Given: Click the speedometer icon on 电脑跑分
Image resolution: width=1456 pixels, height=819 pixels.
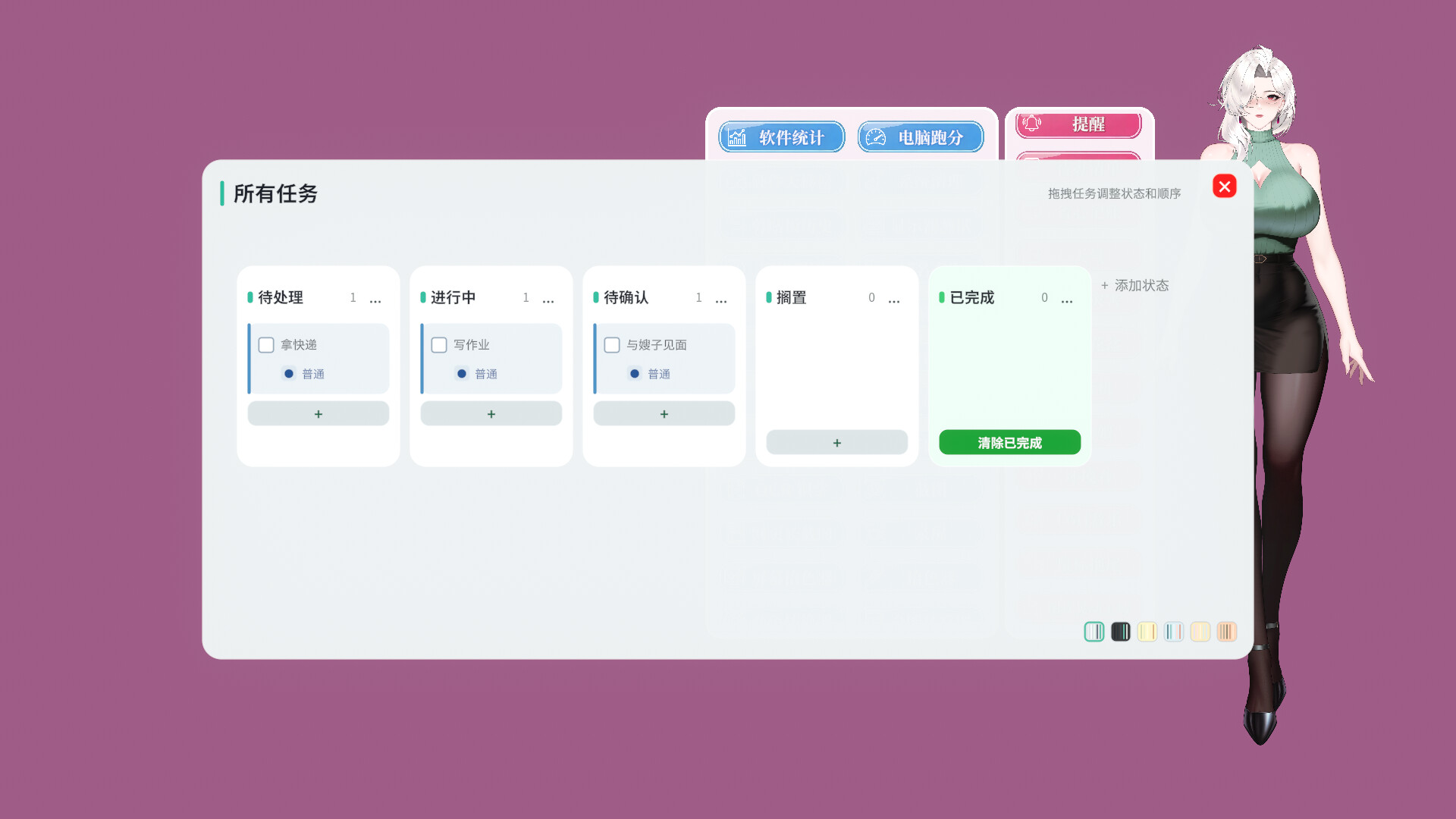Looking at the screenshot, I should tap(876, 137).
